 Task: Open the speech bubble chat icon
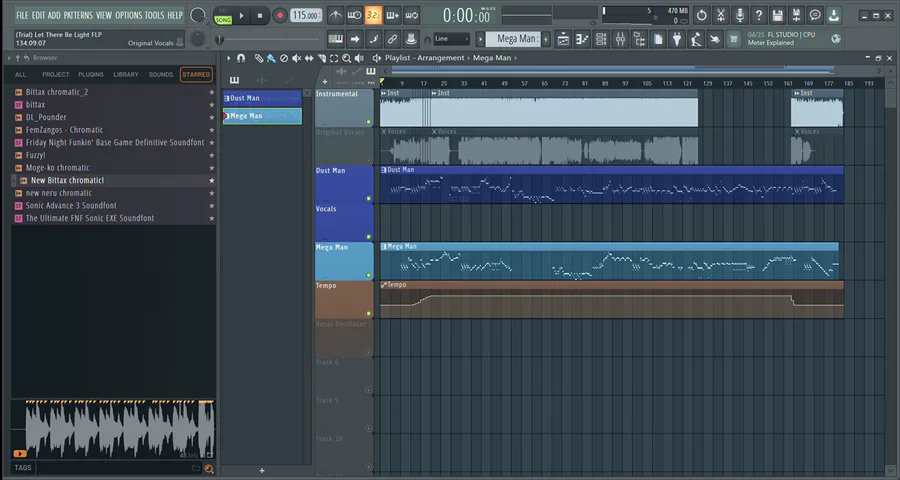(x=815, y=16)
